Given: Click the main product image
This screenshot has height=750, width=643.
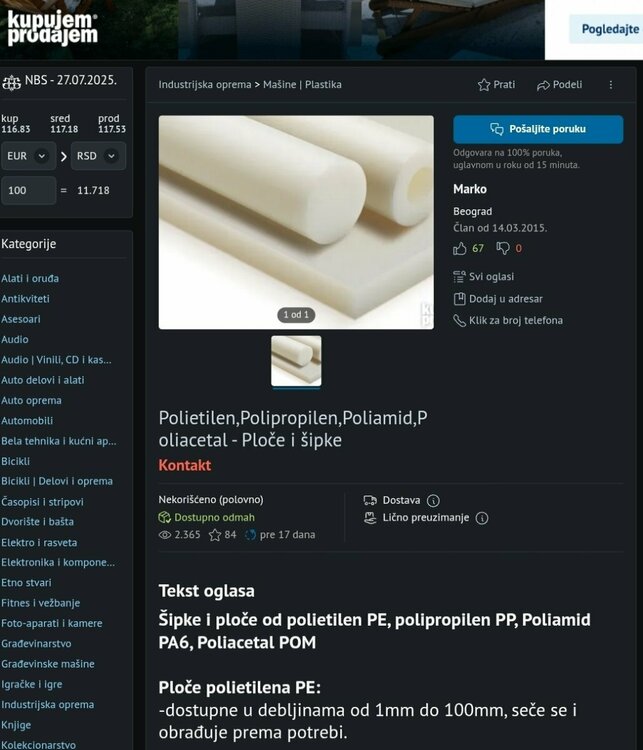Looking at the screenshot, I should [296, 222].
